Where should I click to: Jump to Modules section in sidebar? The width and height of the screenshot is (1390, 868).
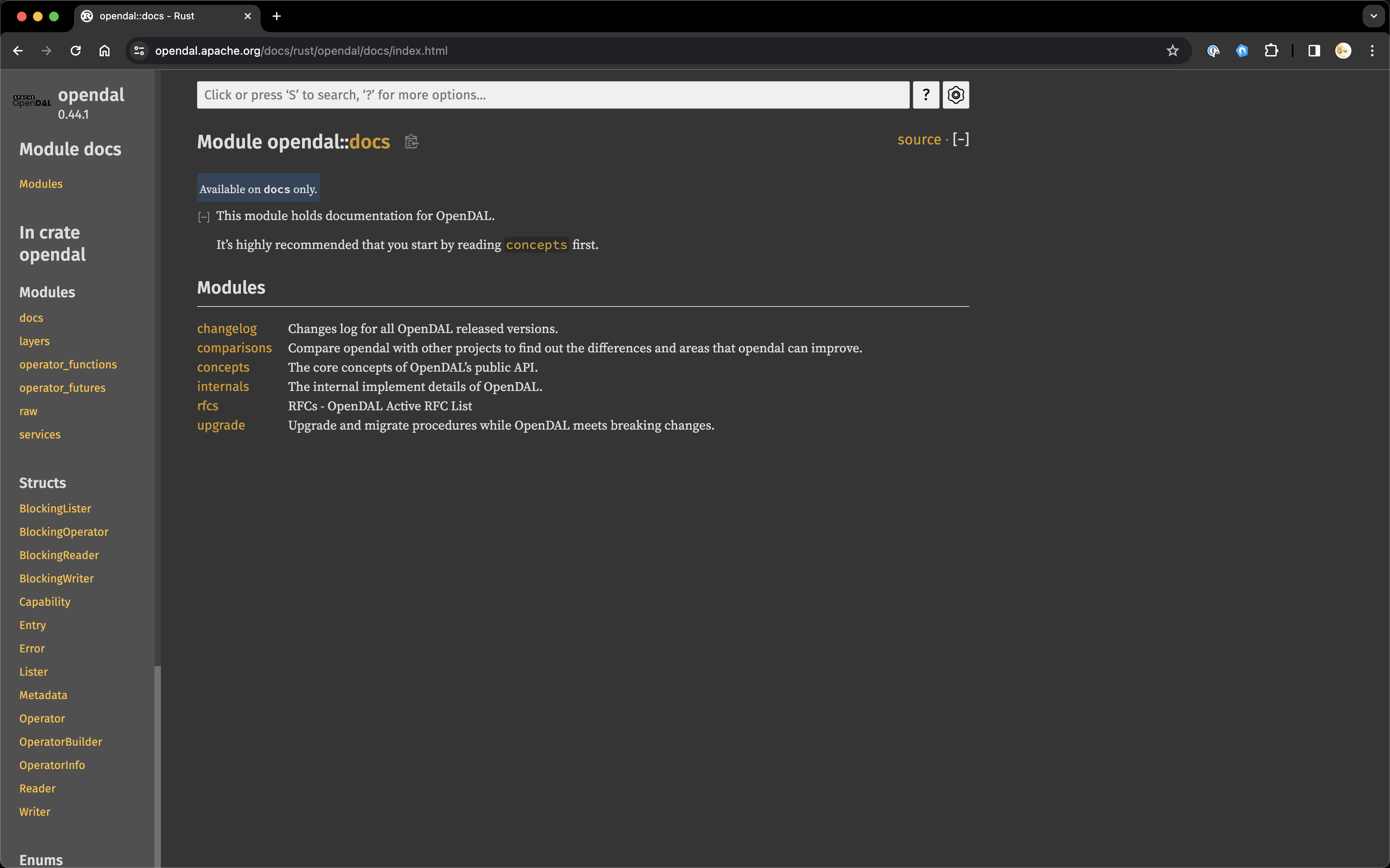point(41,184)
